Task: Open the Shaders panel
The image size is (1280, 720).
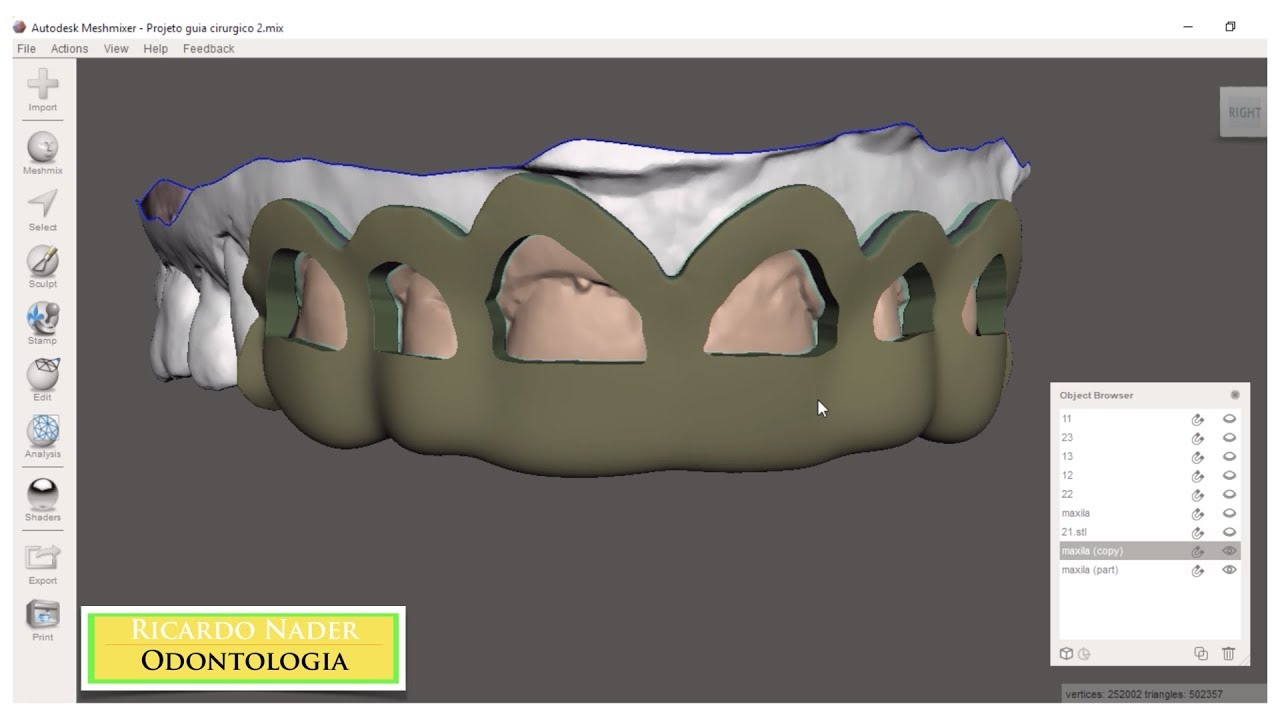Action: (42, 494)
